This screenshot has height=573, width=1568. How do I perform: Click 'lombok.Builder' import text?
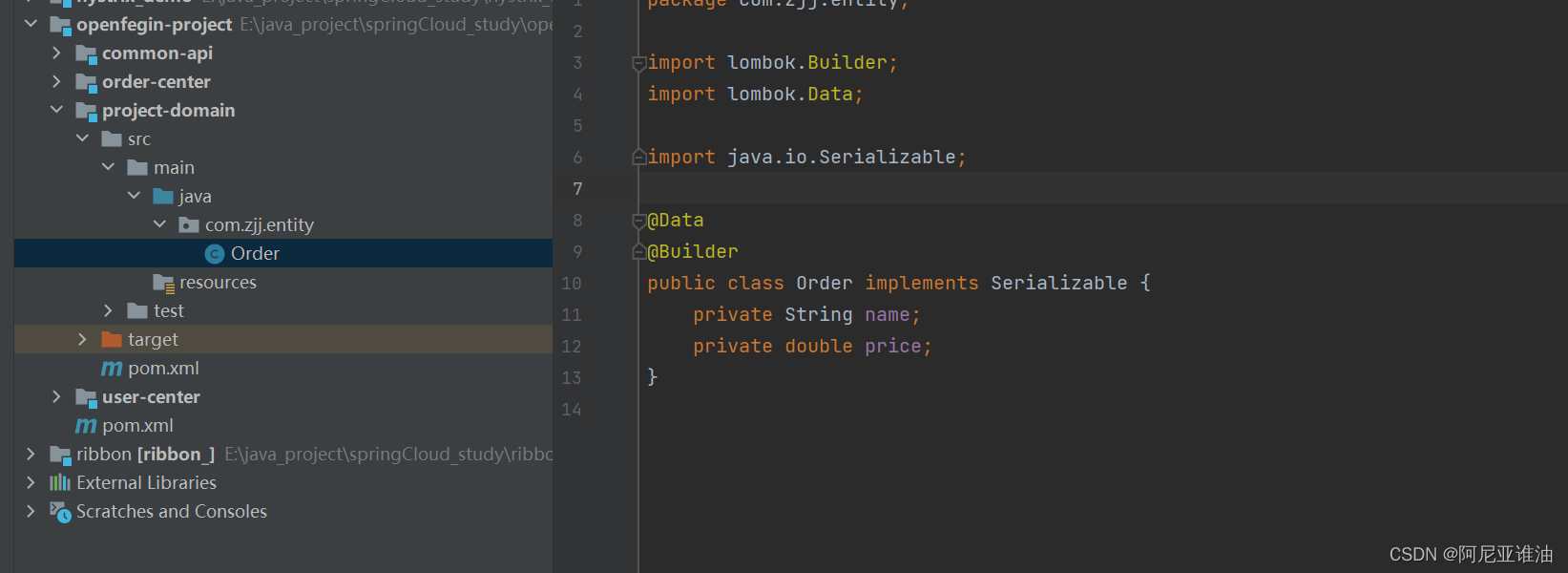pos(807,63)
